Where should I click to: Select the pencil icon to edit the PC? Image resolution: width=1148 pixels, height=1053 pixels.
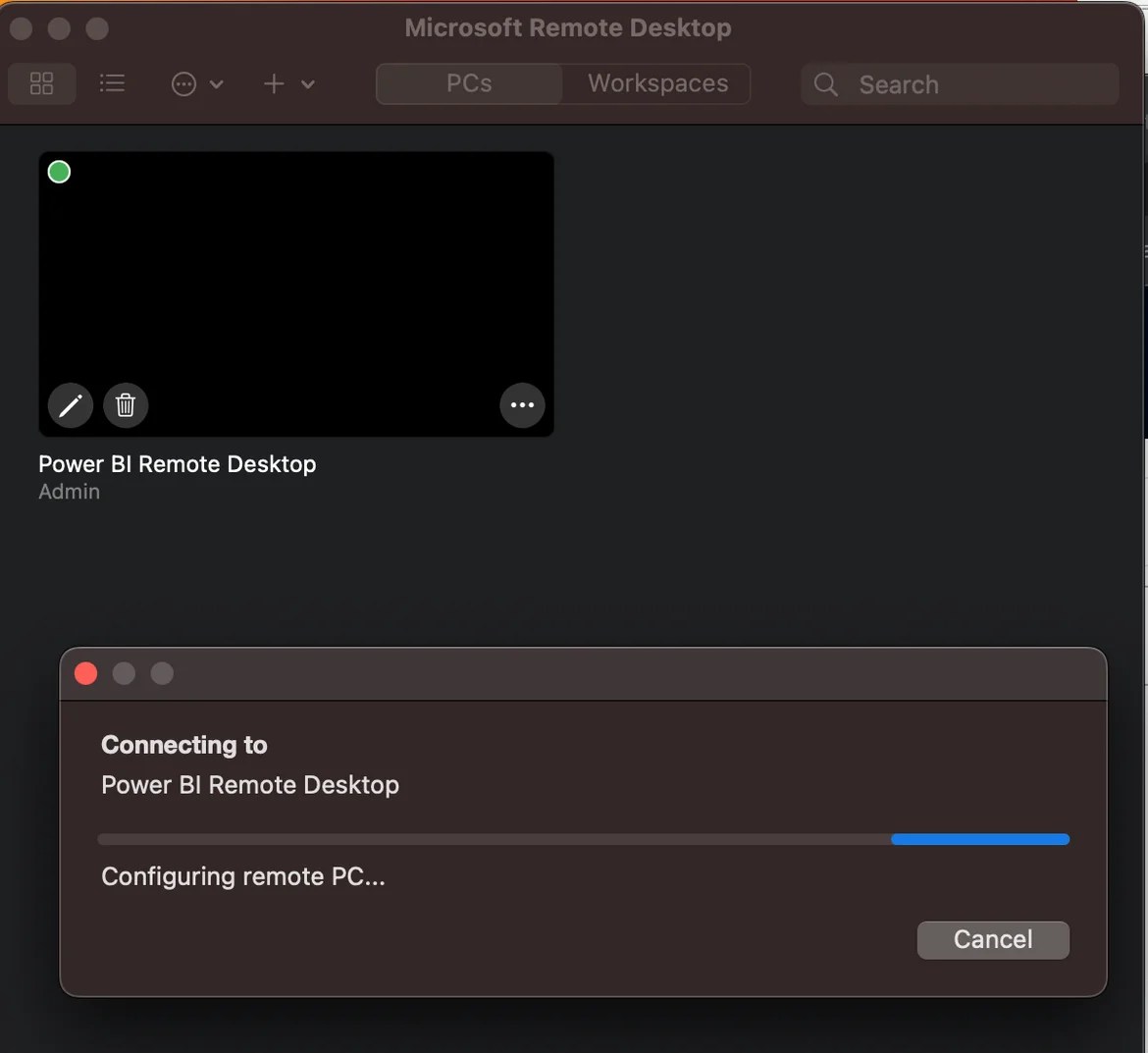[69, 405]
